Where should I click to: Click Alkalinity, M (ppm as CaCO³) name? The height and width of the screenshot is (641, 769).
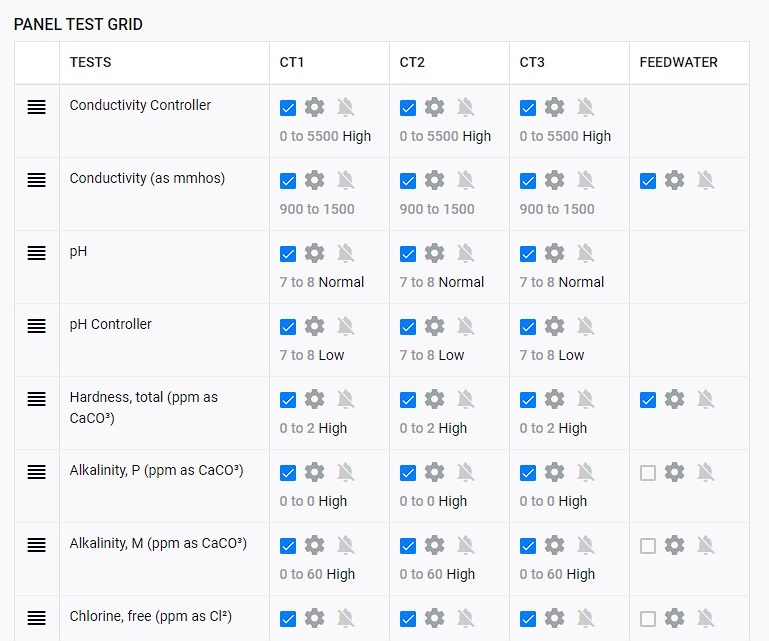[158, 543]
